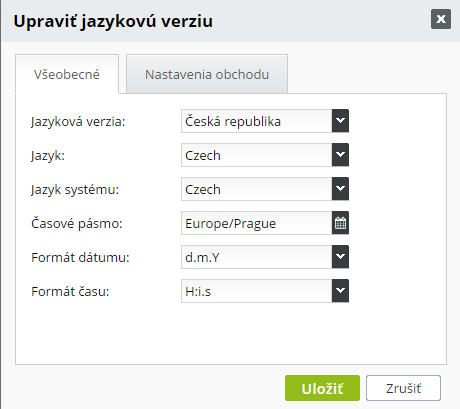Image resolution: width=460 pixels, height=409 pixels.
Task: Click the Časové pásmo: label
Action: 77,223
